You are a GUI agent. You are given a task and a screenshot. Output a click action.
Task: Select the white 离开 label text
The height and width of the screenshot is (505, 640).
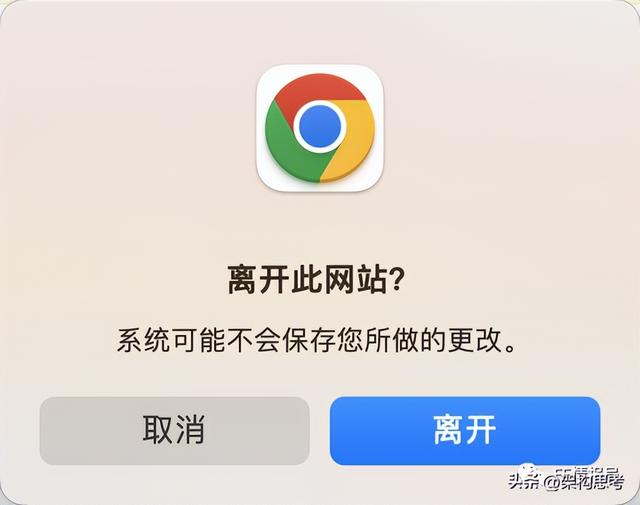(465, 430)
